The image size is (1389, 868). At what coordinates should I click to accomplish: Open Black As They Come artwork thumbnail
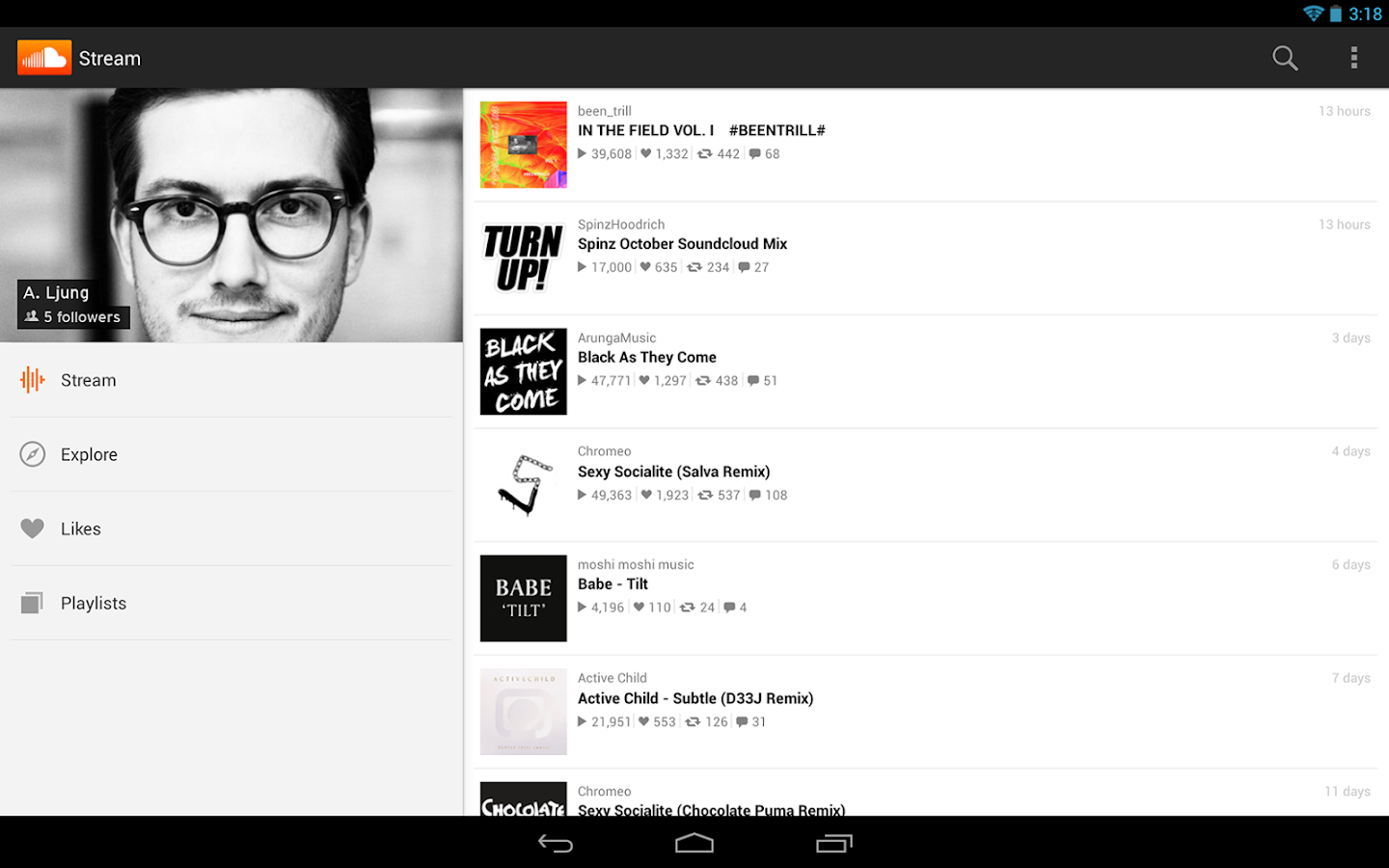pos(524,371)
